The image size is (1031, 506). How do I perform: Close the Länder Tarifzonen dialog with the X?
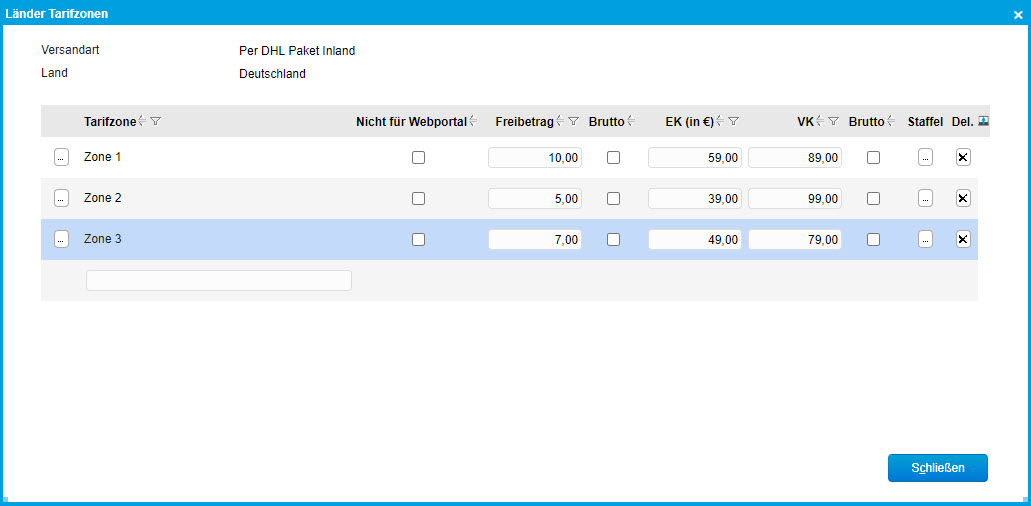pyautogui.click(x=1018, y=14)
